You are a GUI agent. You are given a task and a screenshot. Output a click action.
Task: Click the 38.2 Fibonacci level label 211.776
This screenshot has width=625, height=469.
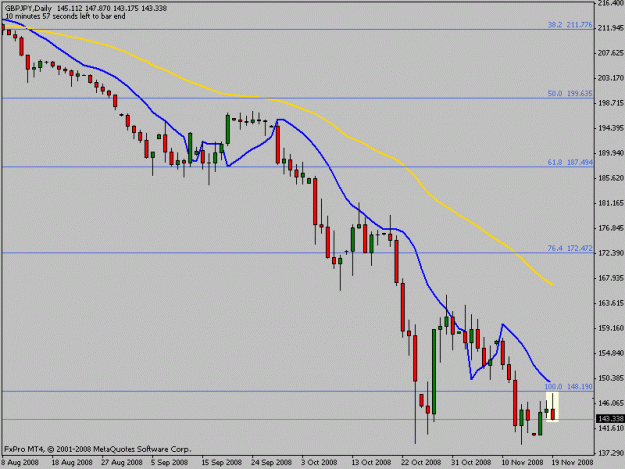(570, 25)
